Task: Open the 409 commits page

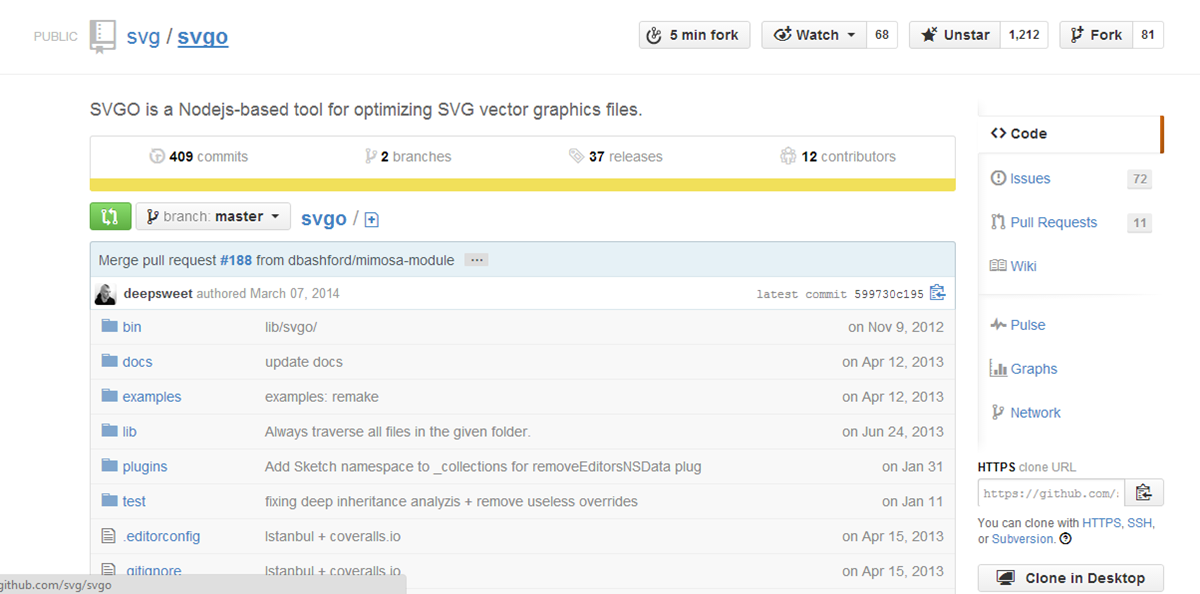Action: click(198, 156)
